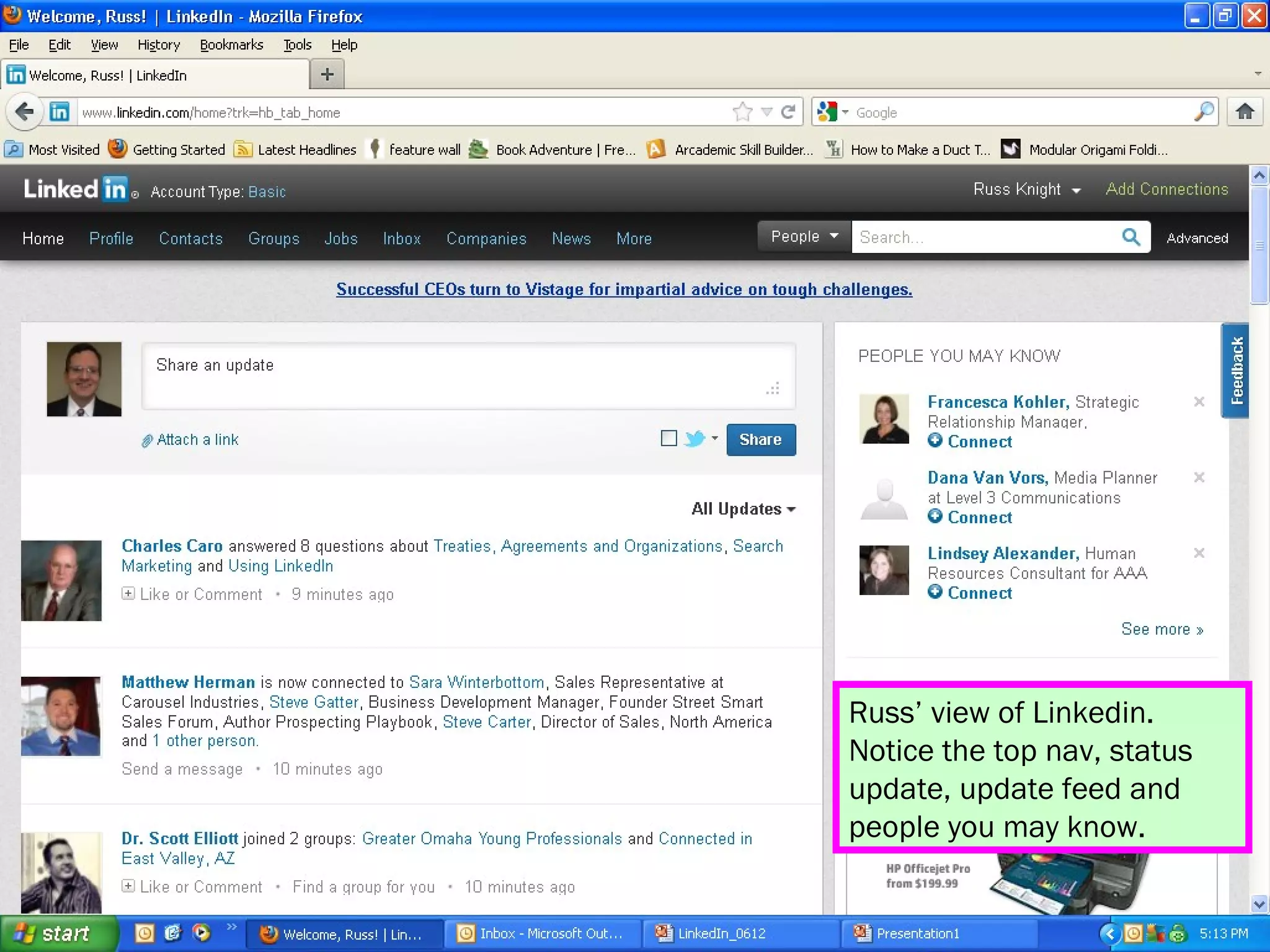This screenshot has height=952, width=1270.
Task: Connect with Francesca Kohler
Action: pos(970,441)
